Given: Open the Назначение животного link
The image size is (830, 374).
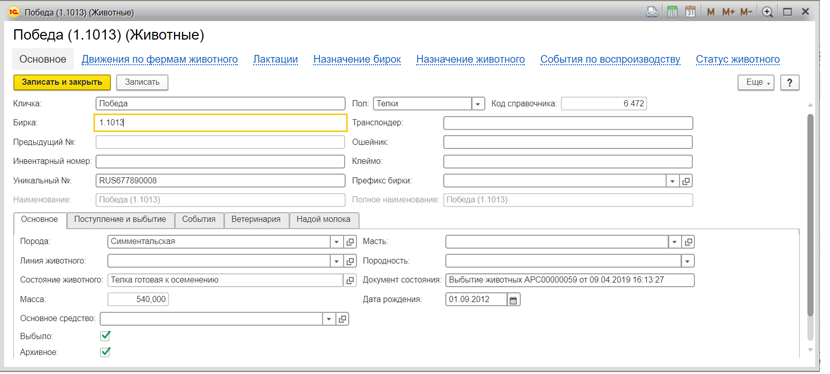Looking at the screenshot, I should point(471,59).
